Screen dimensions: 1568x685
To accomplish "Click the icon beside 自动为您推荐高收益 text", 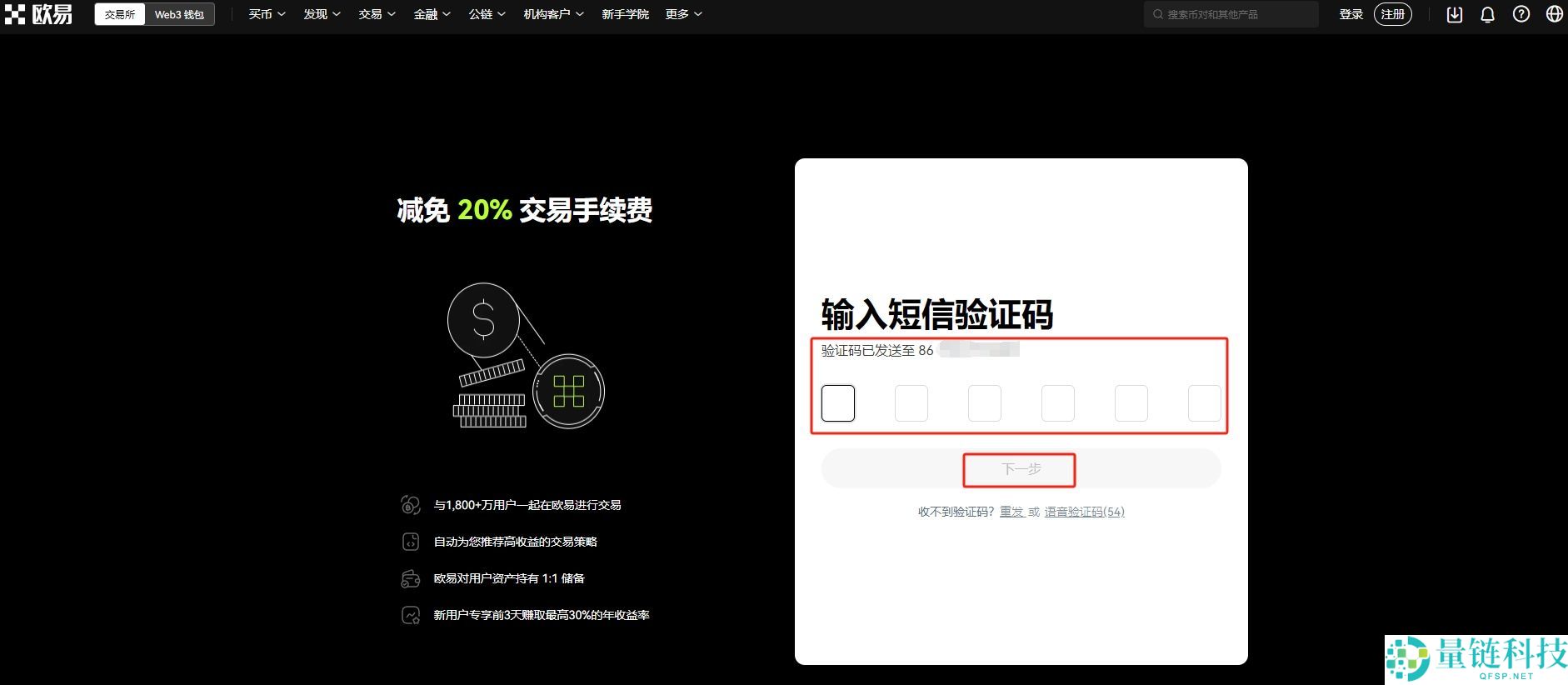I will click(x=411, y=542).
